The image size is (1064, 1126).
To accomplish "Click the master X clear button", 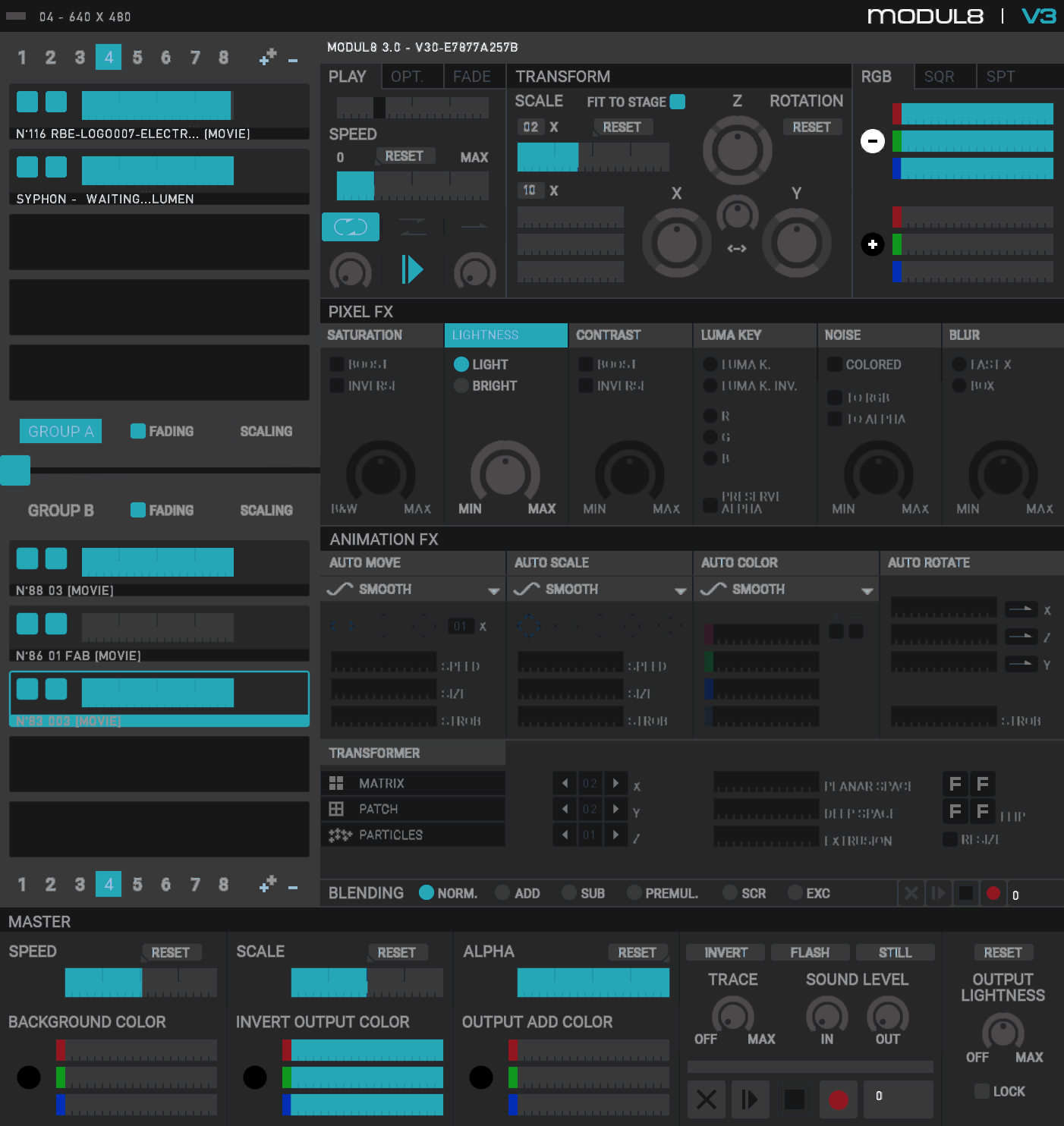I will coord(707,1099).
